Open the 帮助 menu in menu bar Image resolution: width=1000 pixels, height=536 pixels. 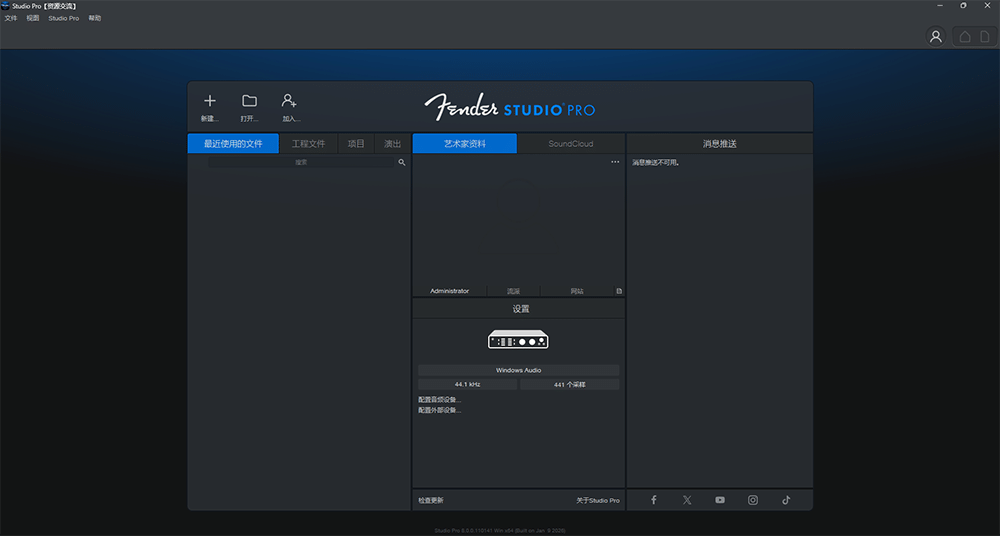(94, 18)
